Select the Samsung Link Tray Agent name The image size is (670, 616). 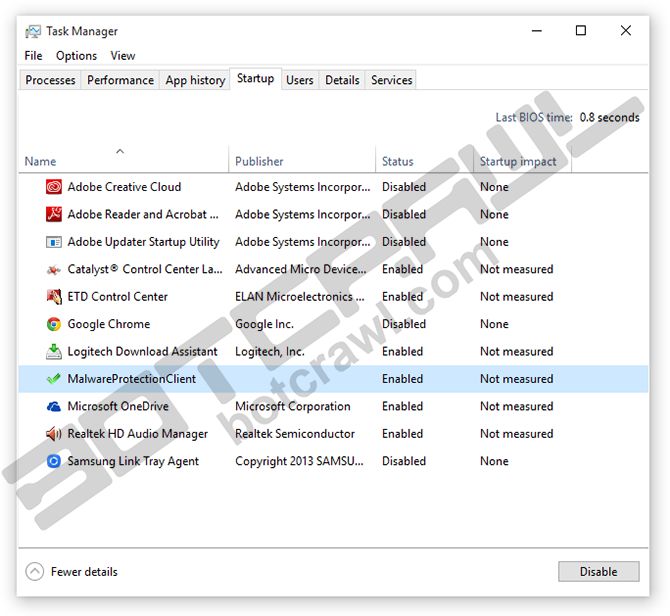[x=133, y=461]
